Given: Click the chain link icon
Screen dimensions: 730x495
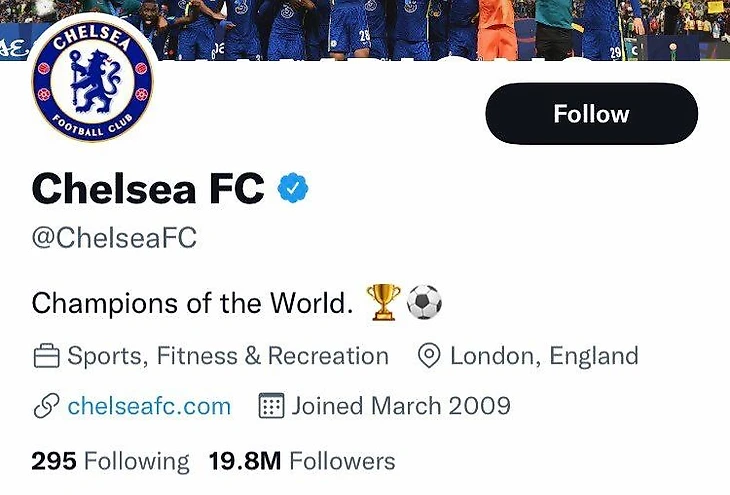Looking at the screenshot, I should click(45, 406).
